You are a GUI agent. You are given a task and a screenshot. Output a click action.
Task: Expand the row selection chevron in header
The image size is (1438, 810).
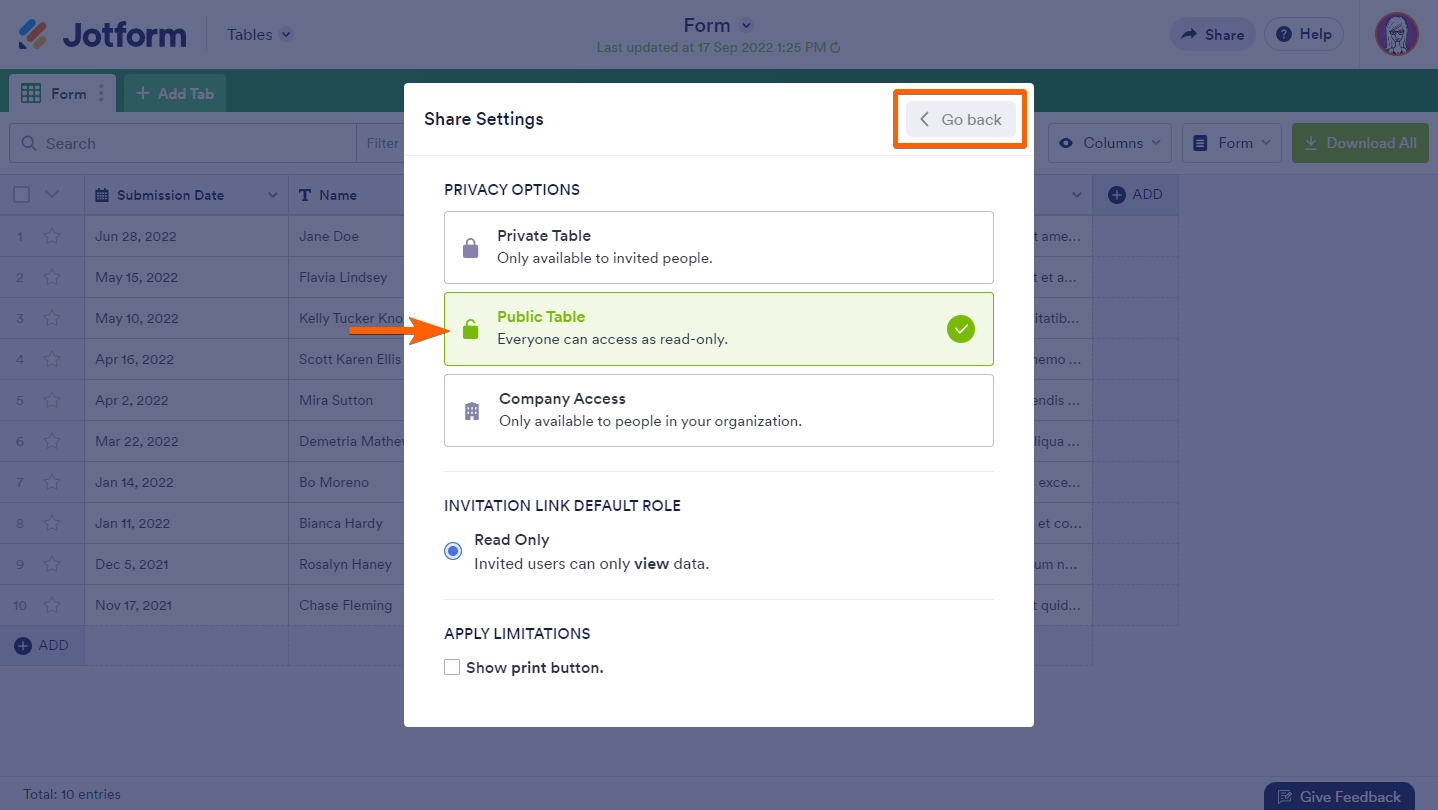[x=52, y=195]
